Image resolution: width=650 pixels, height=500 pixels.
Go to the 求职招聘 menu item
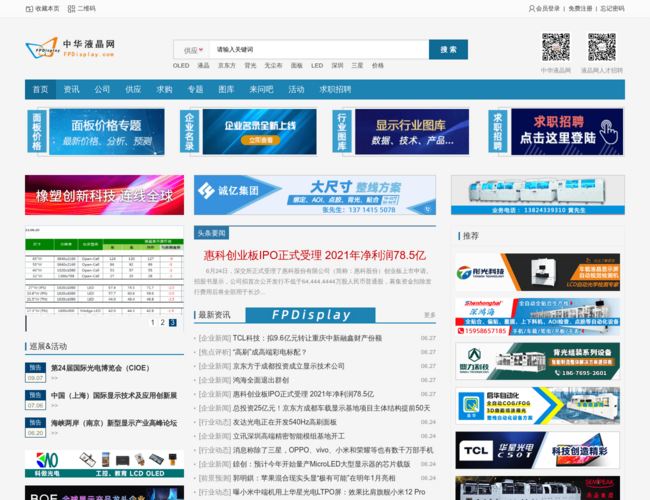click(x=335, y=89)
